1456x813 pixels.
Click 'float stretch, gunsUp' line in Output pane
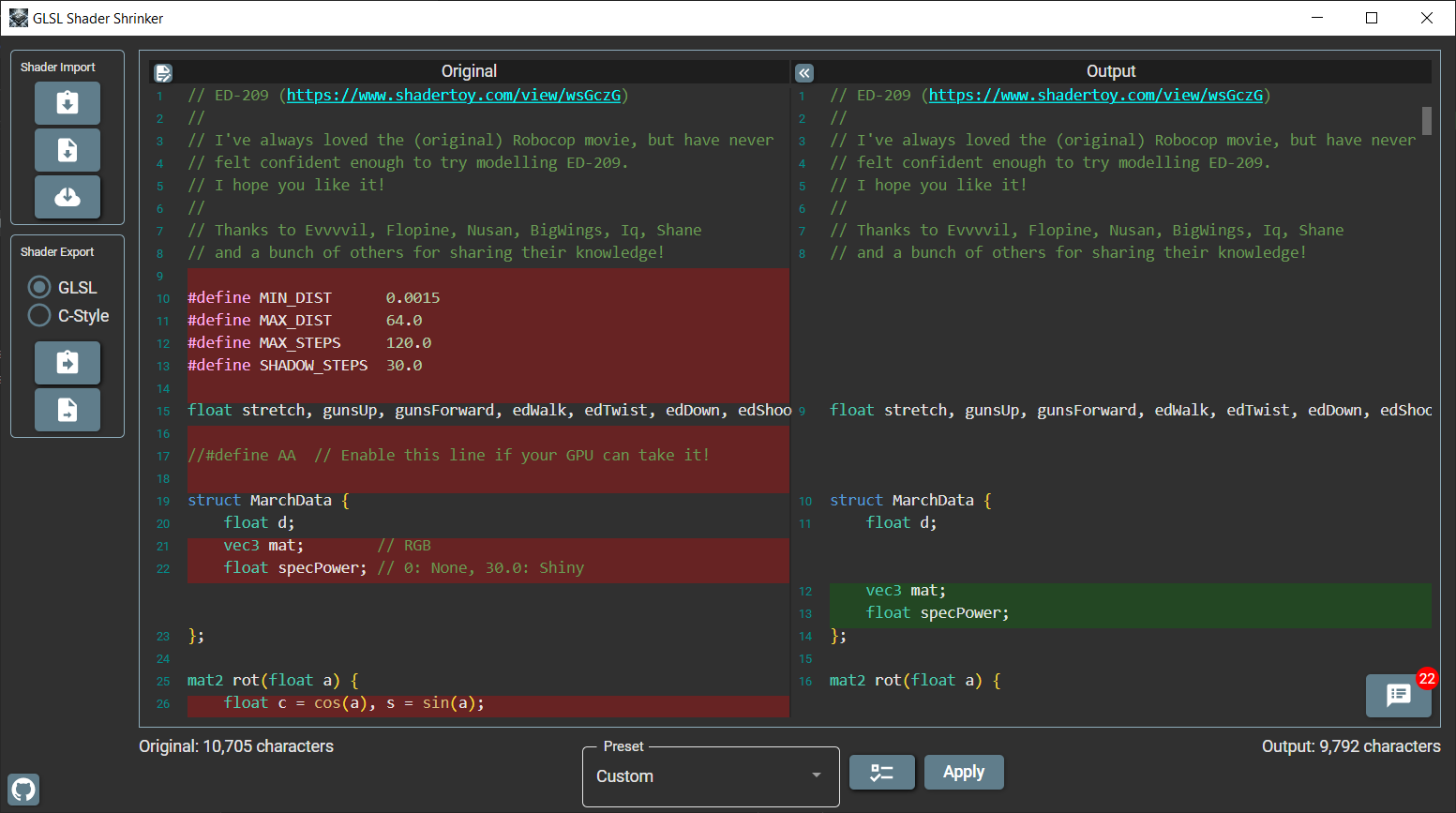[x=1131, y=410]
